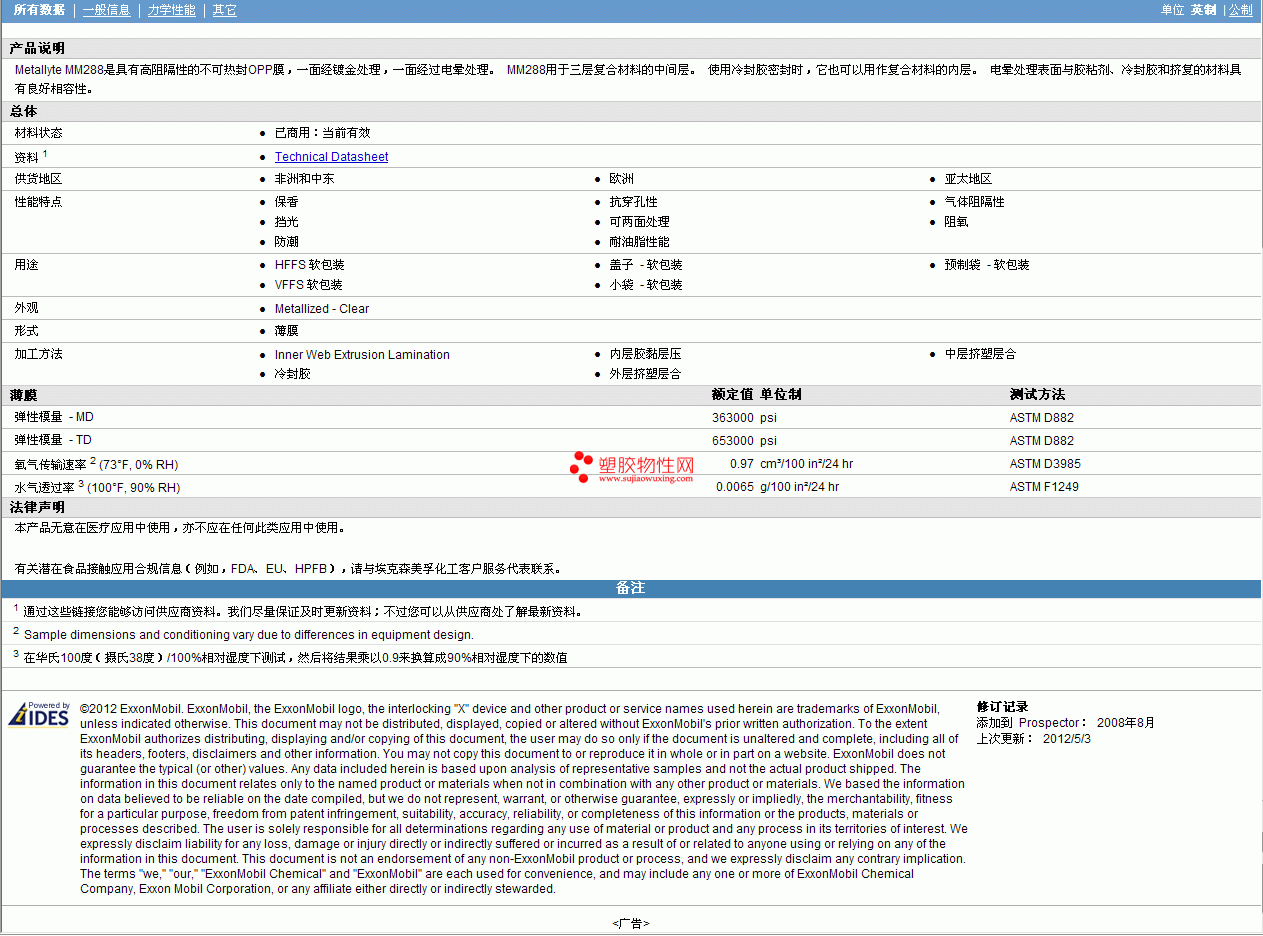
Task: Click the 已商用：当前有效 value
Action: pyautogui.click(x=323, y=133)
